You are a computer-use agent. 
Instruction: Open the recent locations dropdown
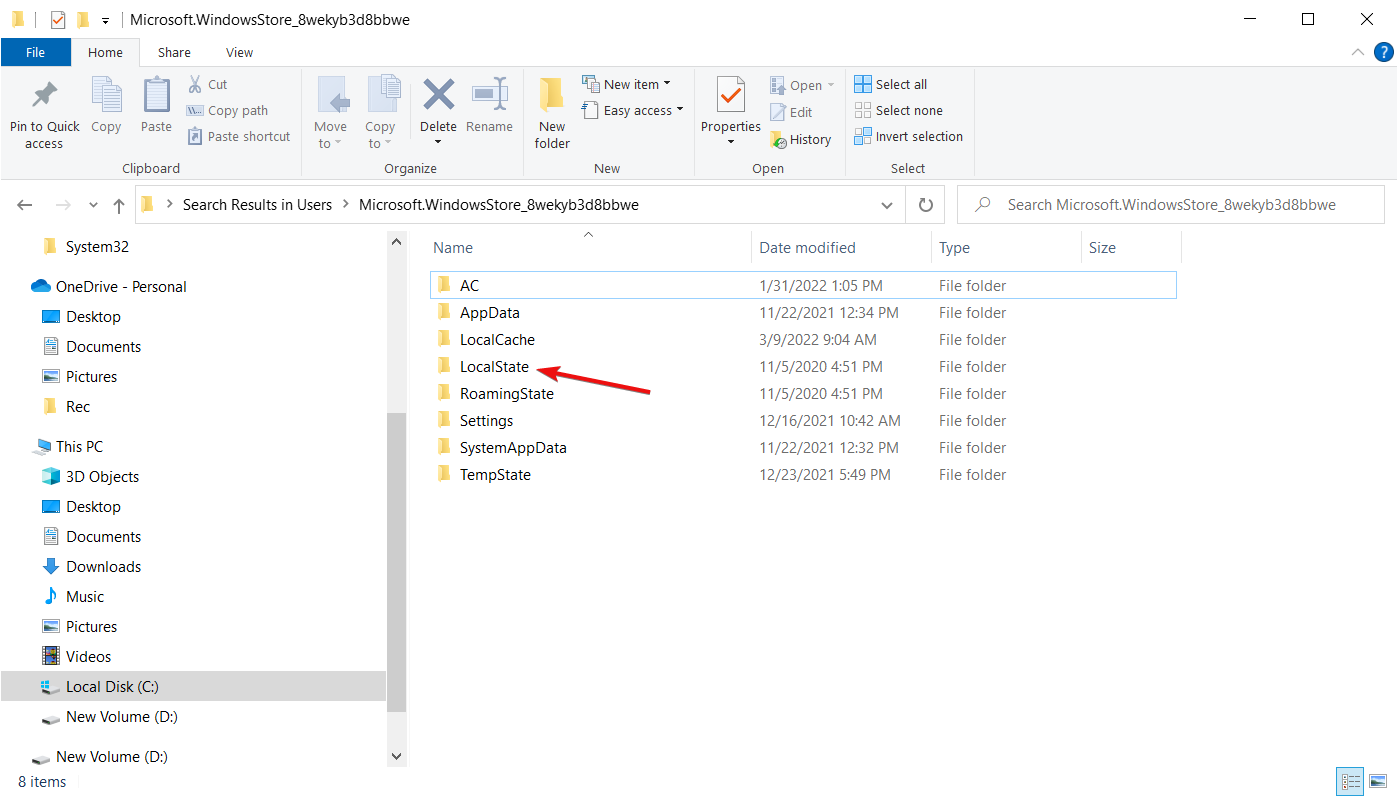pyautogui.click(x=93, y=205)
